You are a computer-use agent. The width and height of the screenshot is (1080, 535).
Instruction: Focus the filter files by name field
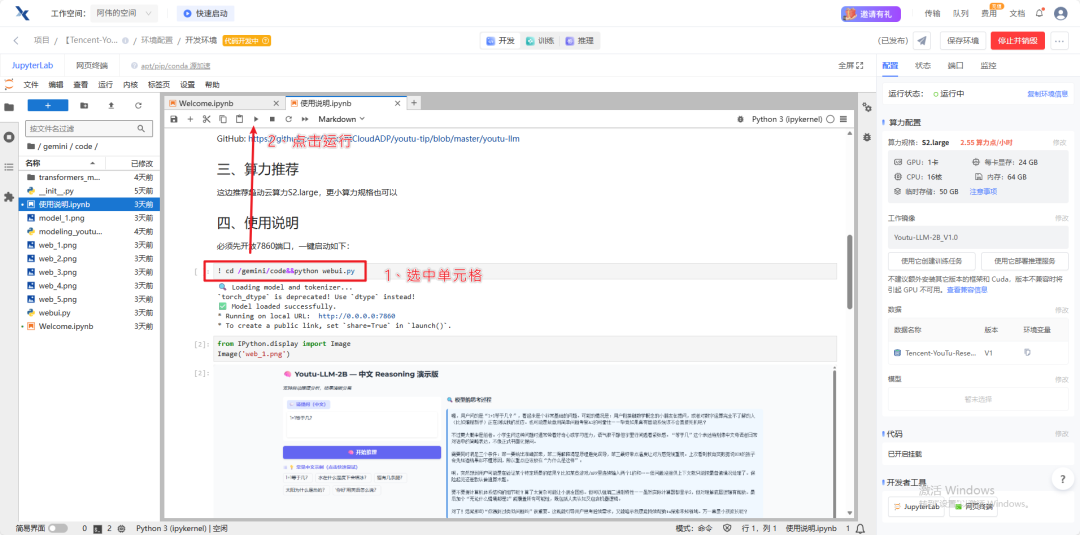coord(89,129)
